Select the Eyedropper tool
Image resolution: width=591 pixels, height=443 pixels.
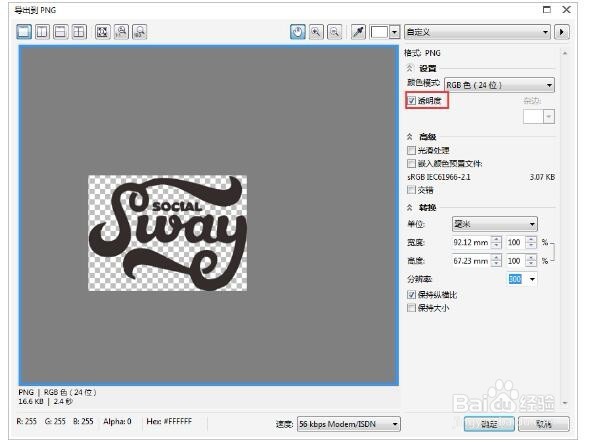[x=358, y=32]
